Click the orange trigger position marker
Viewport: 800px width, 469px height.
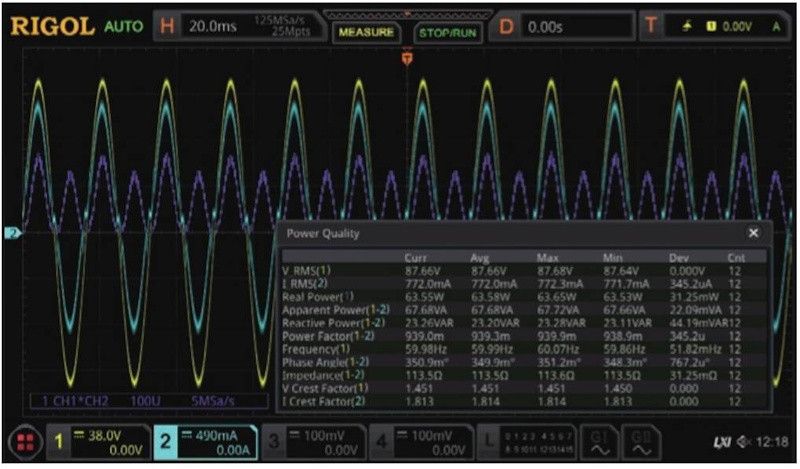click(x=406, y=60)
